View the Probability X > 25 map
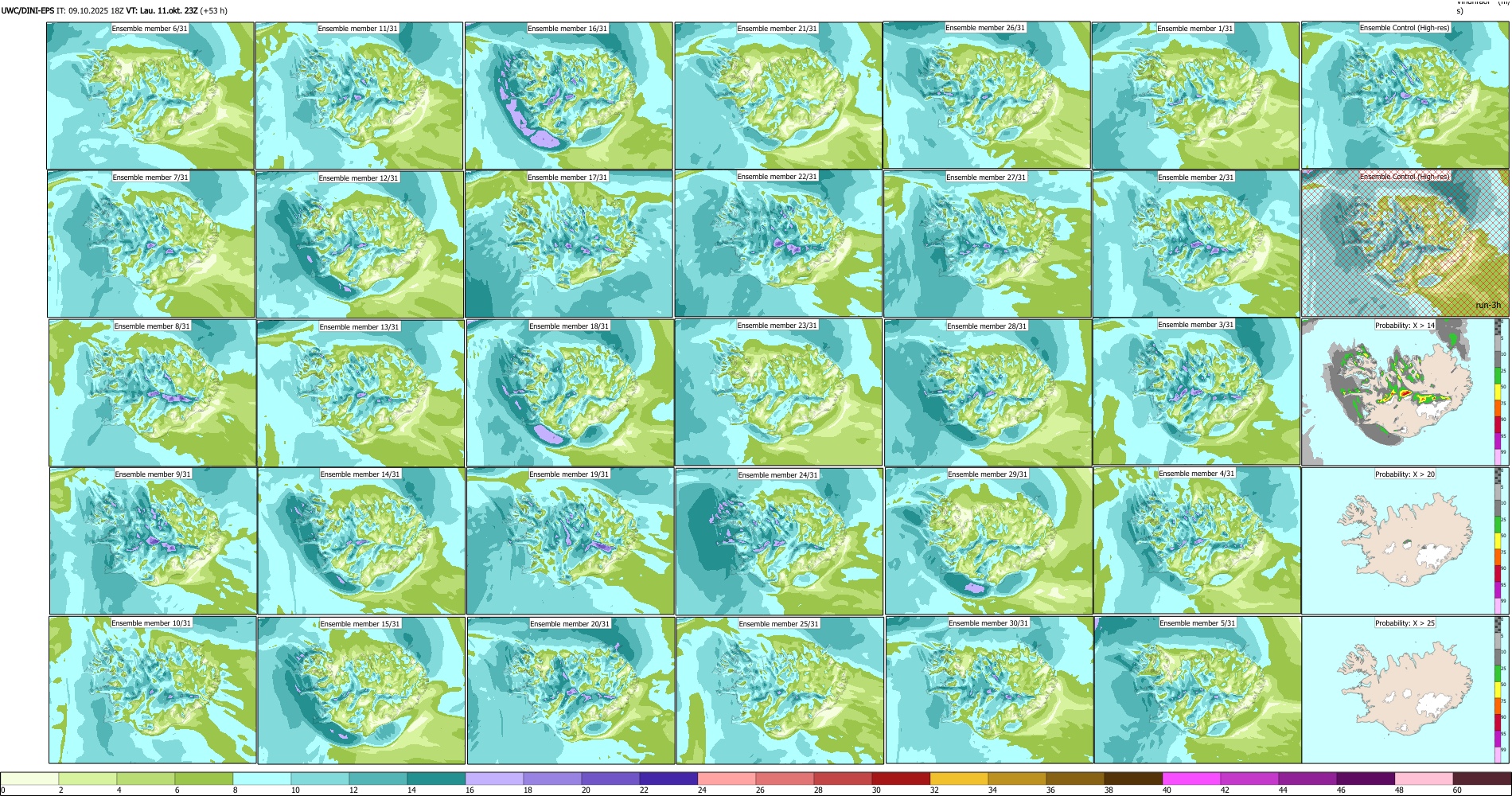 coord(1405,690)
